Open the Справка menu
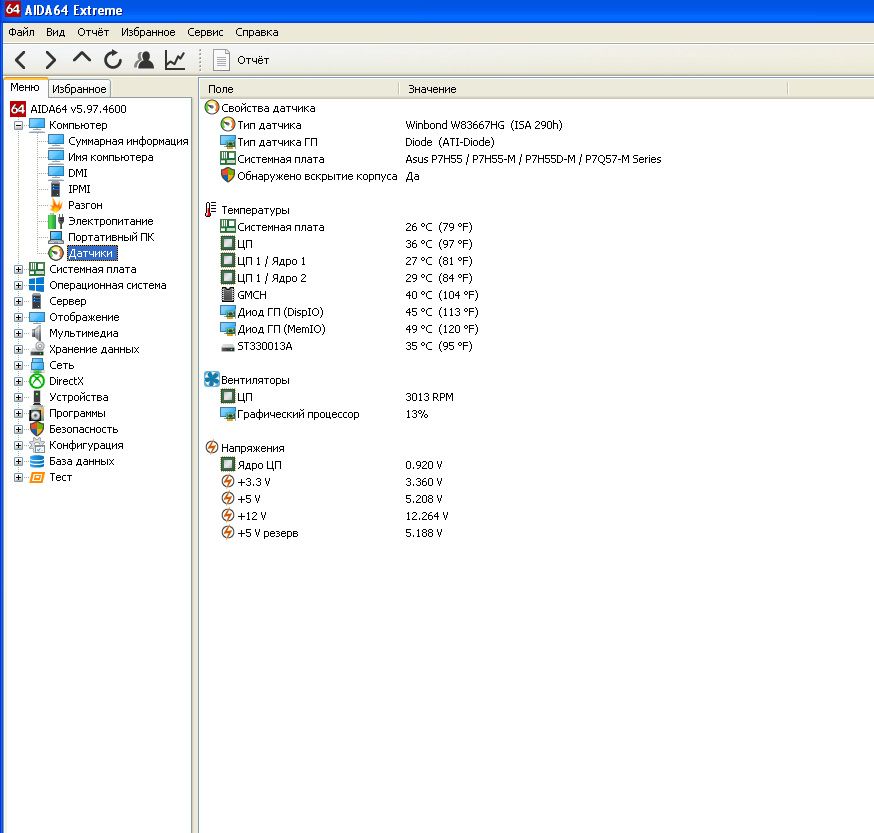 (x=256, y=32)
